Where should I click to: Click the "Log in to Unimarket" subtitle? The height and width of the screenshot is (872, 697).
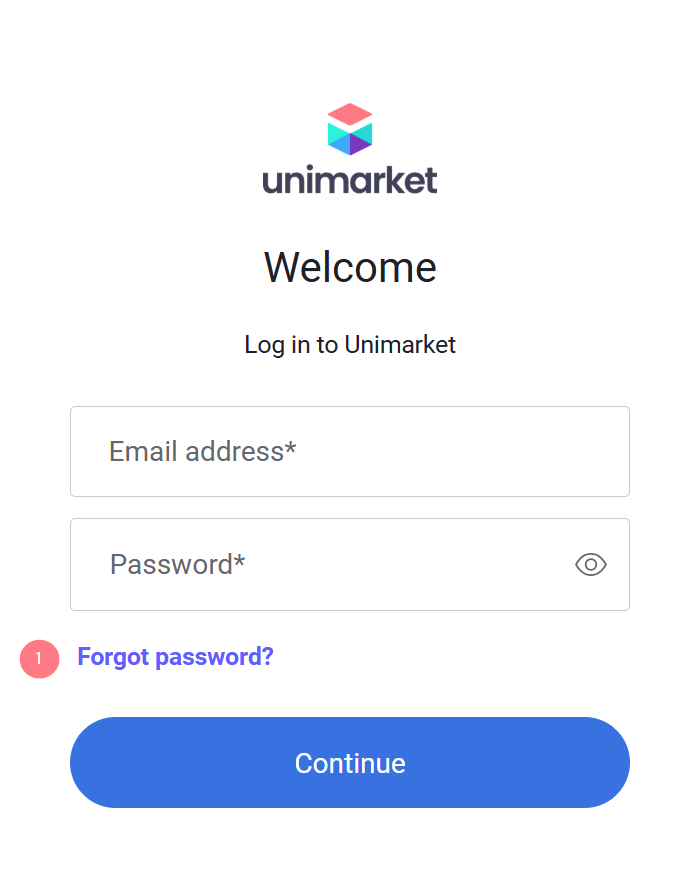pos(350,345)
